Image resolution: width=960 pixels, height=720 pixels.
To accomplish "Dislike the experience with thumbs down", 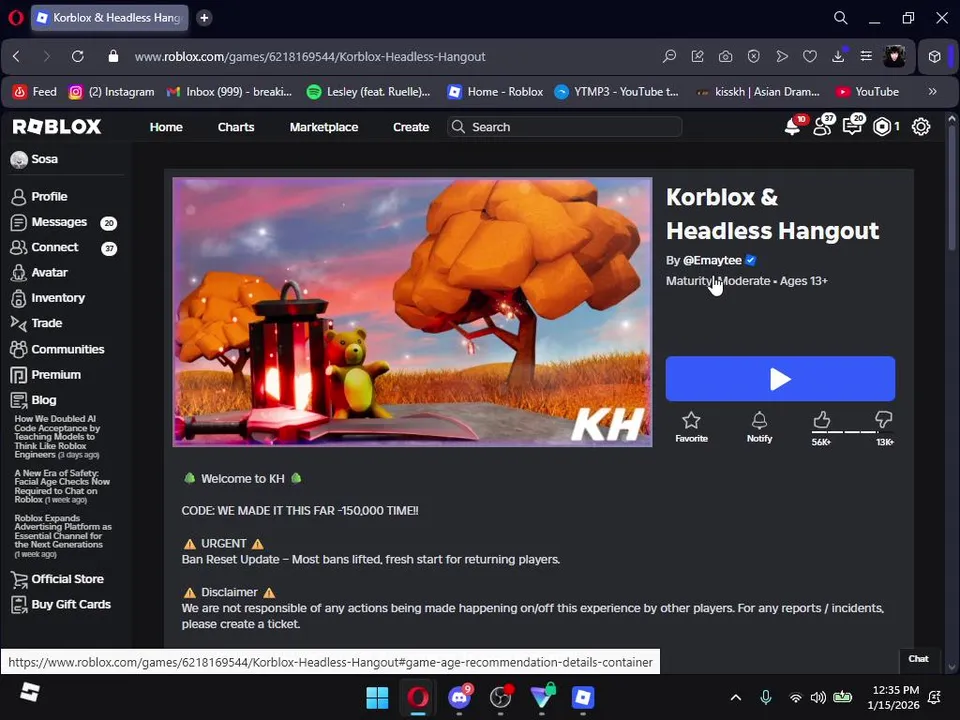I will (883, 420).
